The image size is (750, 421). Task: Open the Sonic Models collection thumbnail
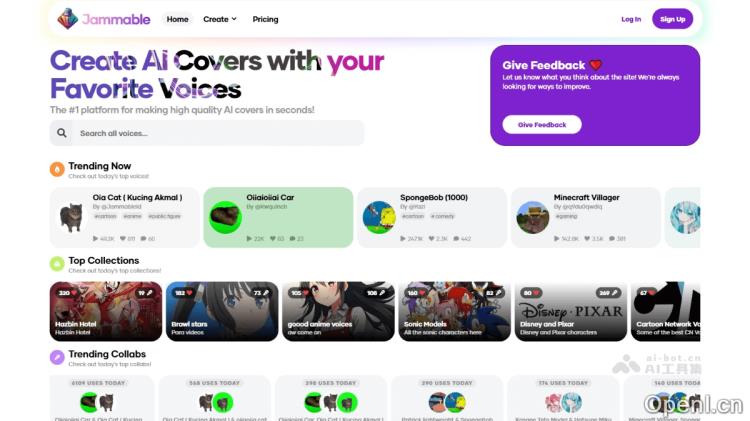[x=454, y=311]
